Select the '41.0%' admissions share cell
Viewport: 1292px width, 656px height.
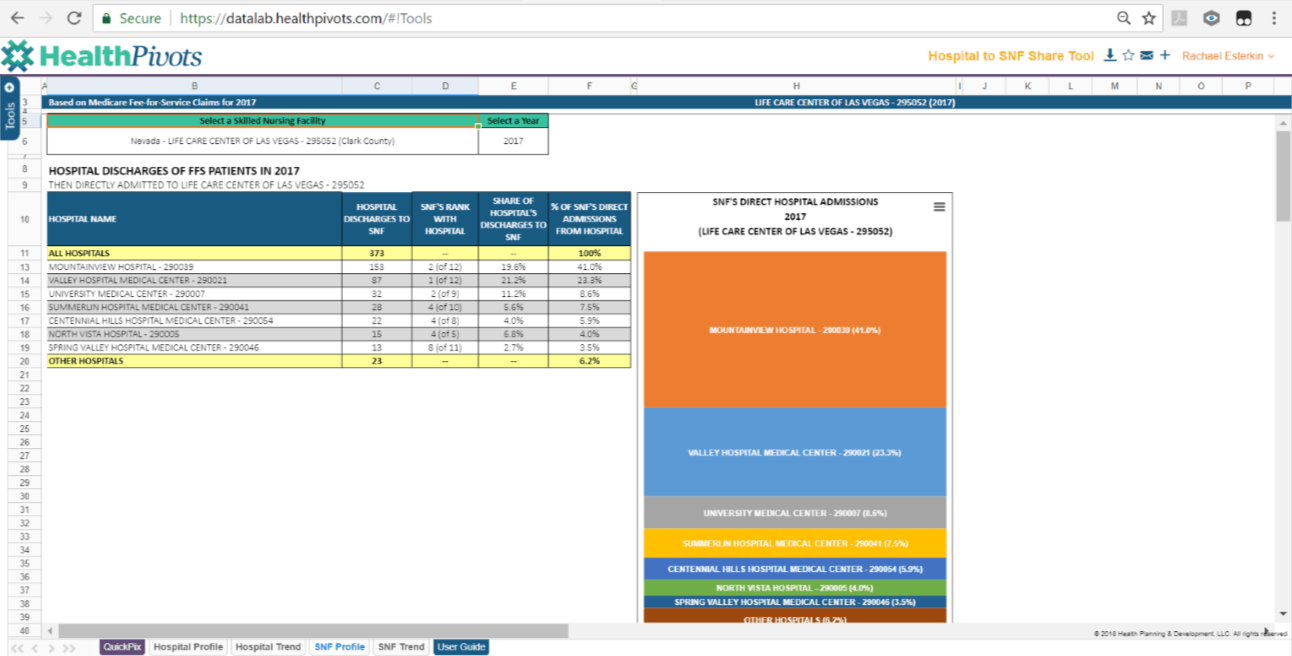click(x=590, y=267)
